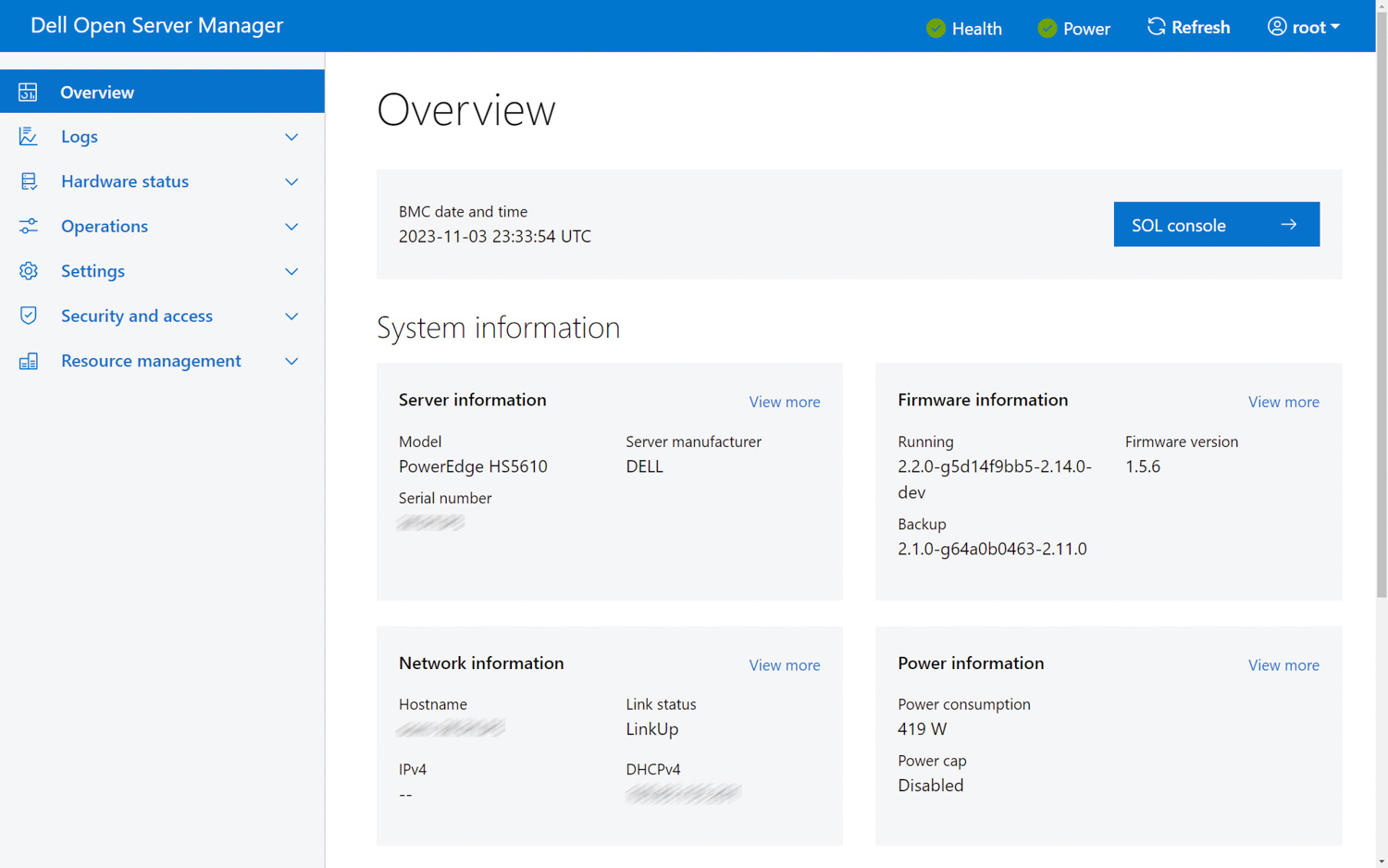Click the green Health check icon
The height and width of the screenshot is (868, 1388).
936,28
